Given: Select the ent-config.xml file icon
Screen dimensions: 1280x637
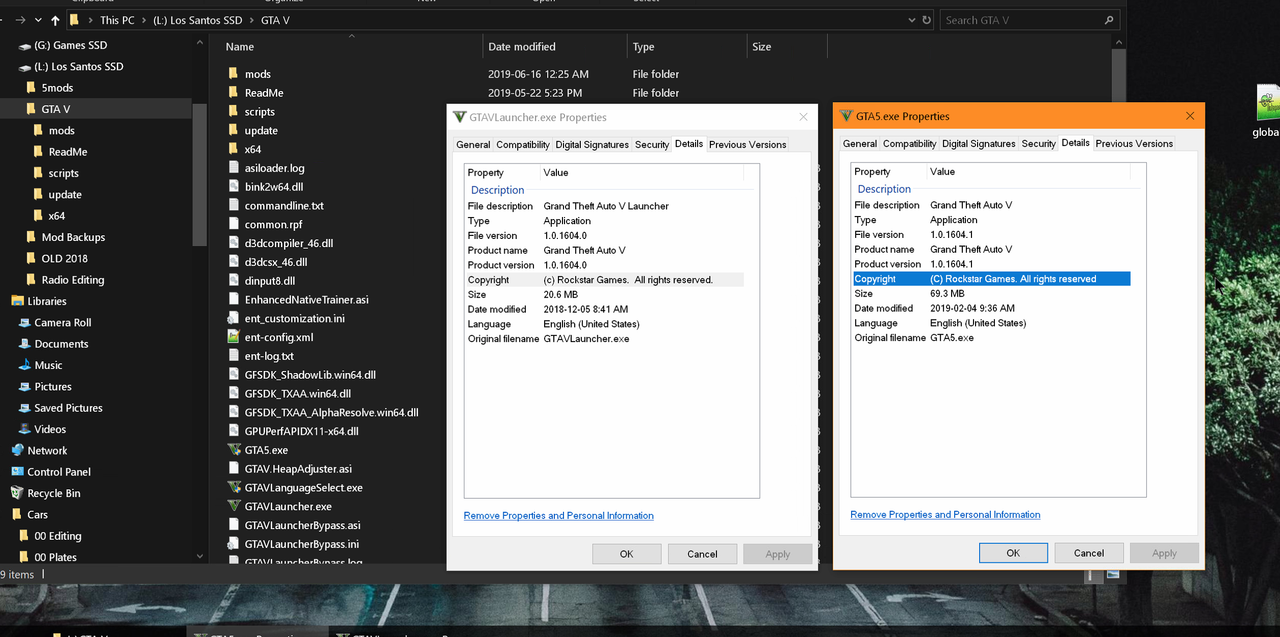Looking at the screenshot, I should point(234,337).
